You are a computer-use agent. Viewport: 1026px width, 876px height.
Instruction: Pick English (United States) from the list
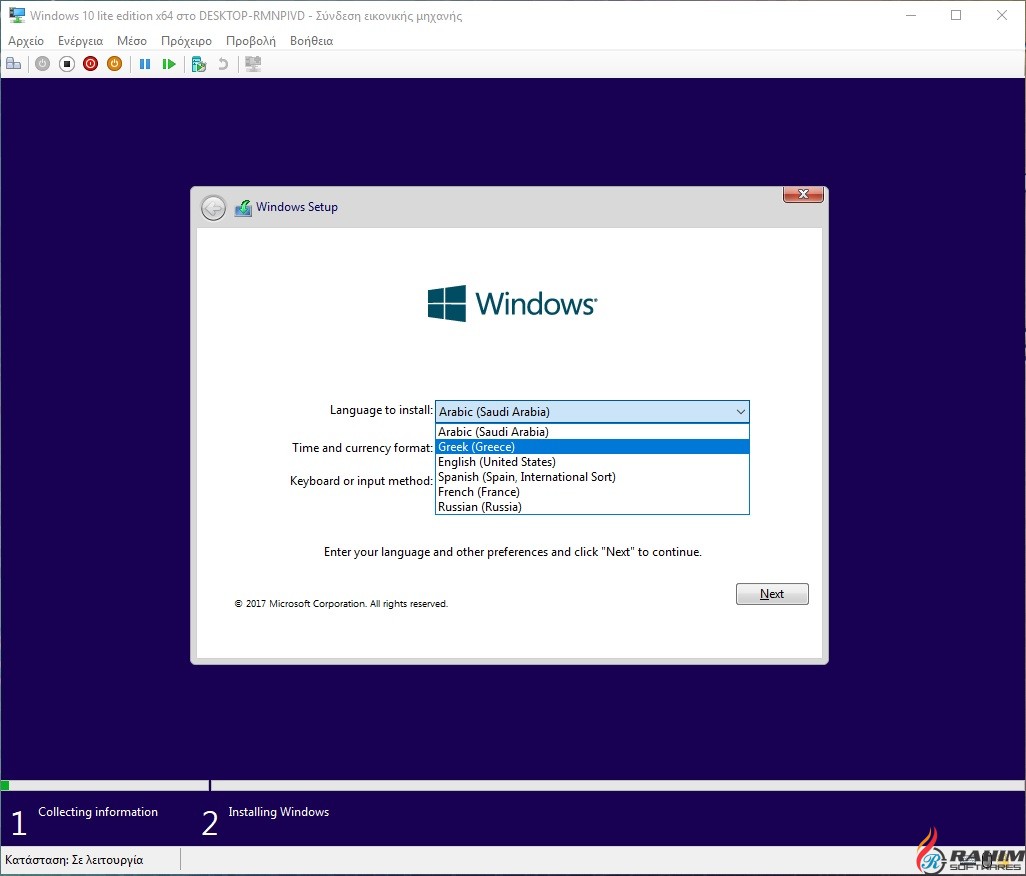[592, 462]
